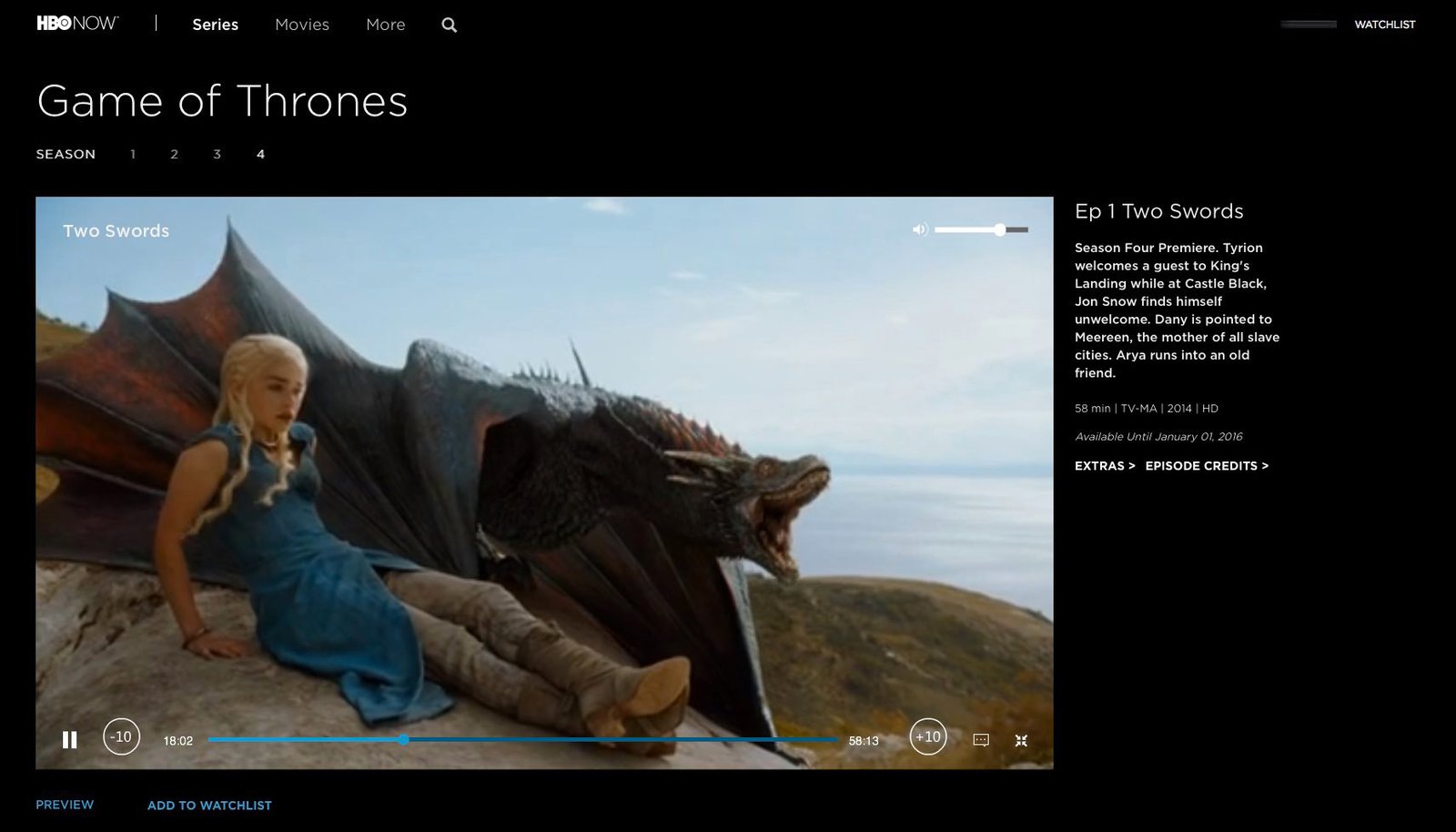Mute audio using the speaker icon
The height and width of the screenshot is (832, 1456).
[920, 229]
